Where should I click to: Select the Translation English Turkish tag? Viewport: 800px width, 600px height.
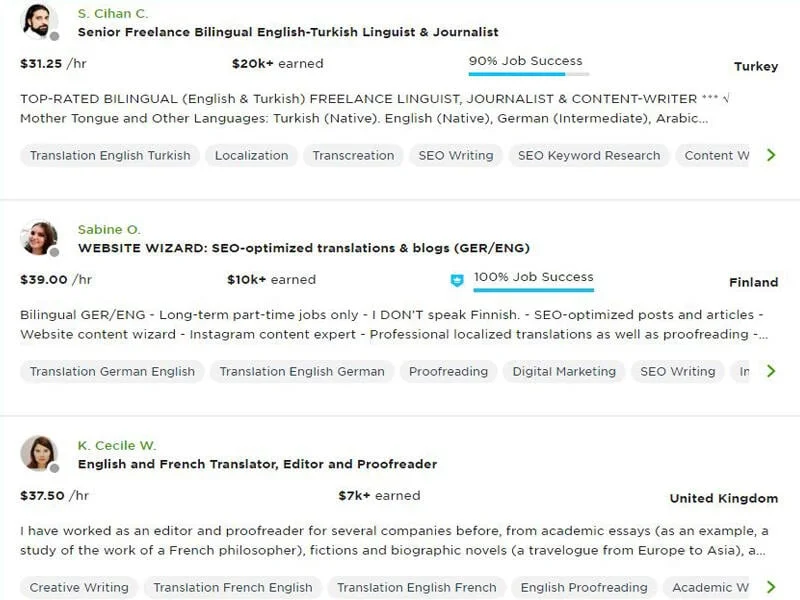point(110,155)
